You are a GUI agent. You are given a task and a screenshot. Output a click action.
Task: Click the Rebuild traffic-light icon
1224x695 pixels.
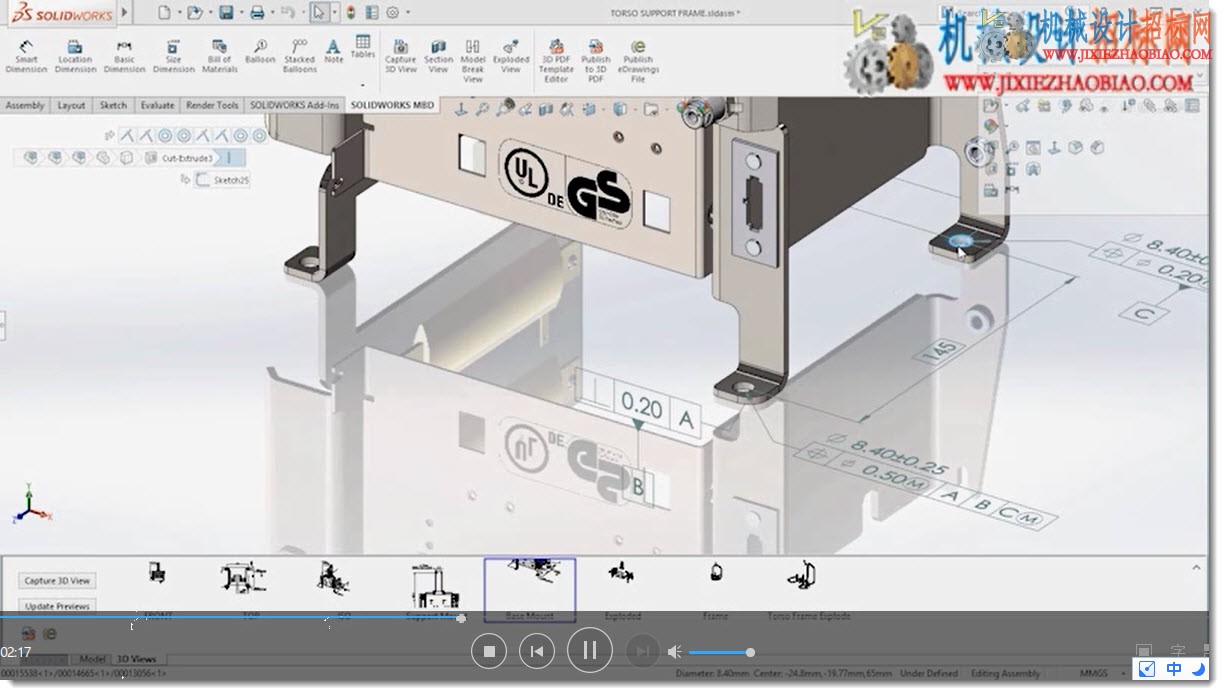350,13
